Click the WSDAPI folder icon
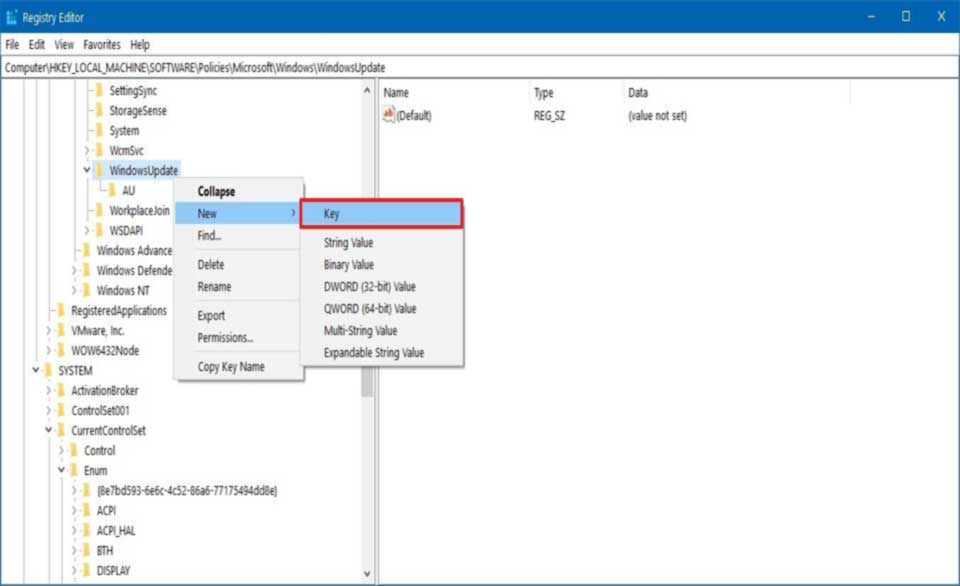 [99, 230]
